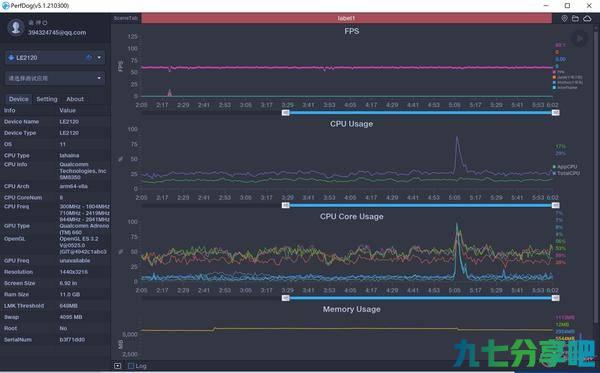Image resolution: width=600 pixels, height=373 pixels.
Task: Click the Info column header
Action: pyautogui.click(x=10, y=110)
